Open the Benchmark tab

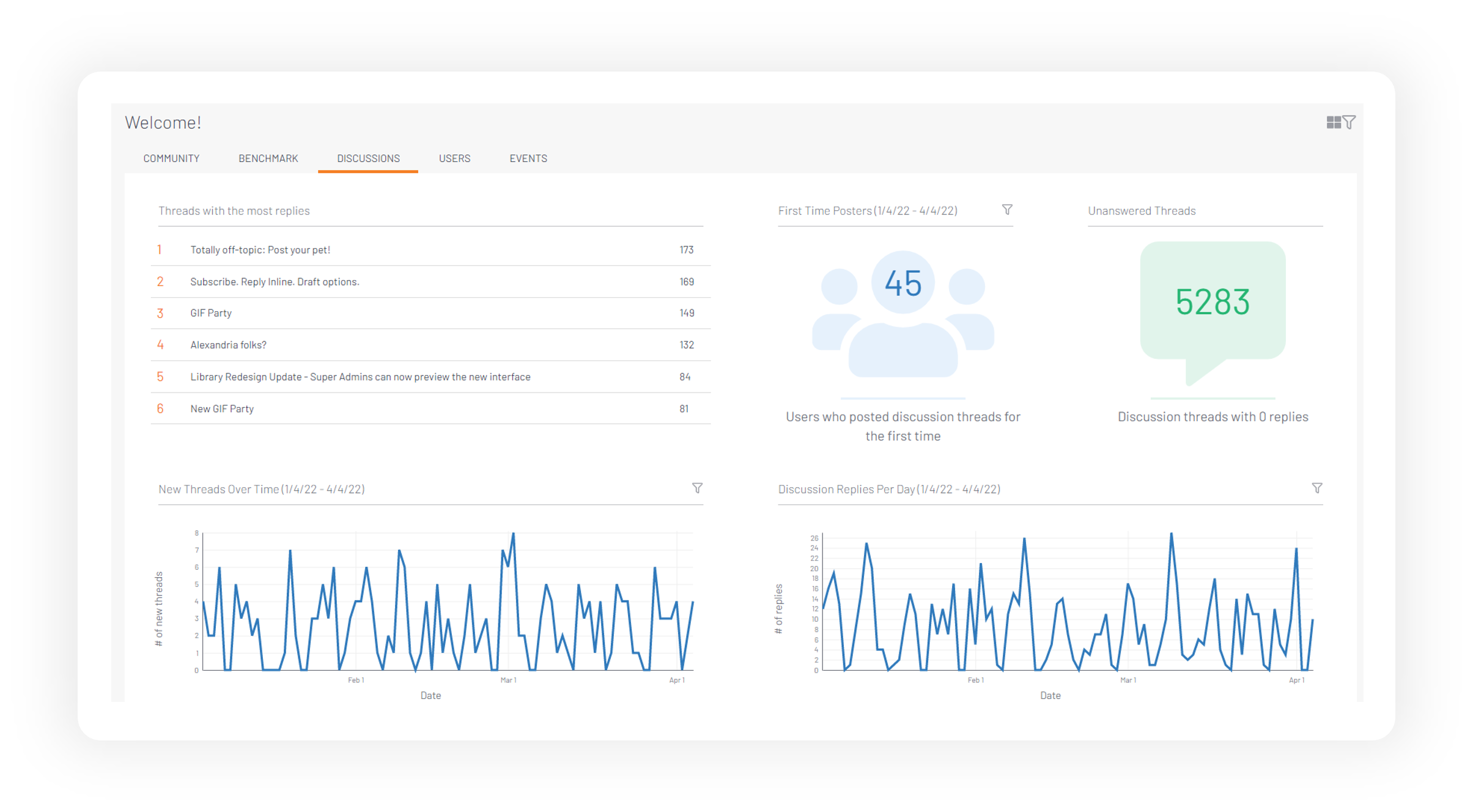tap(268, 158)
